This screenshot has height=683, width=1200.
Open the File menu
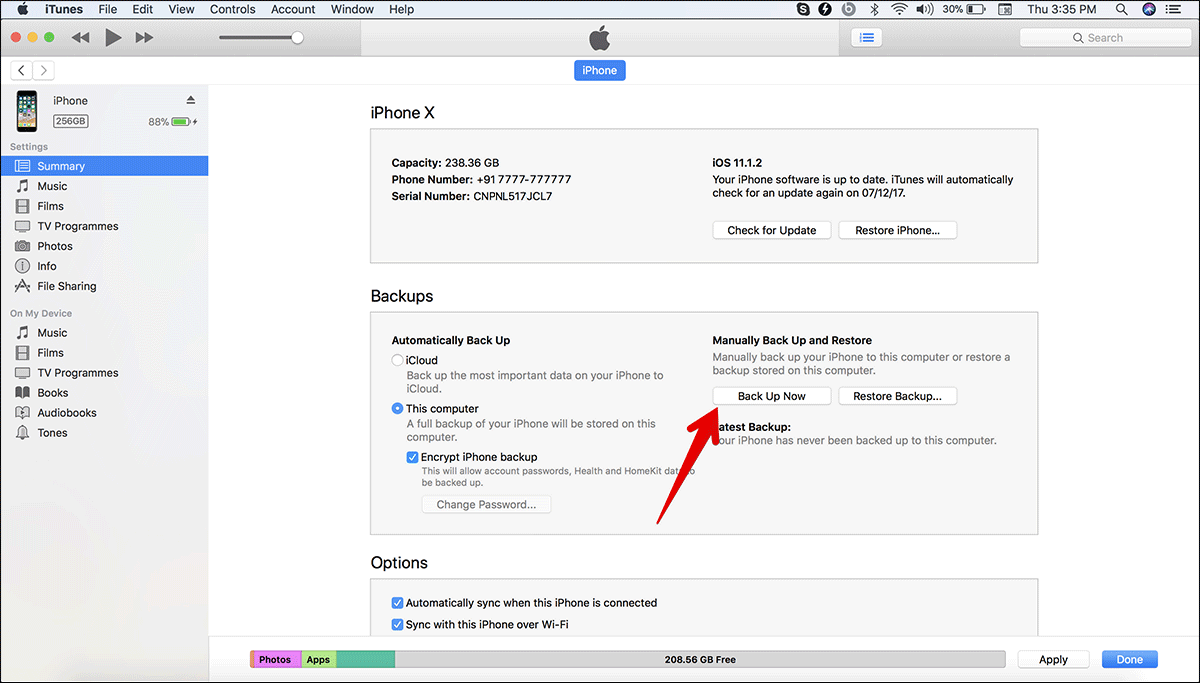tap(107, 9)
